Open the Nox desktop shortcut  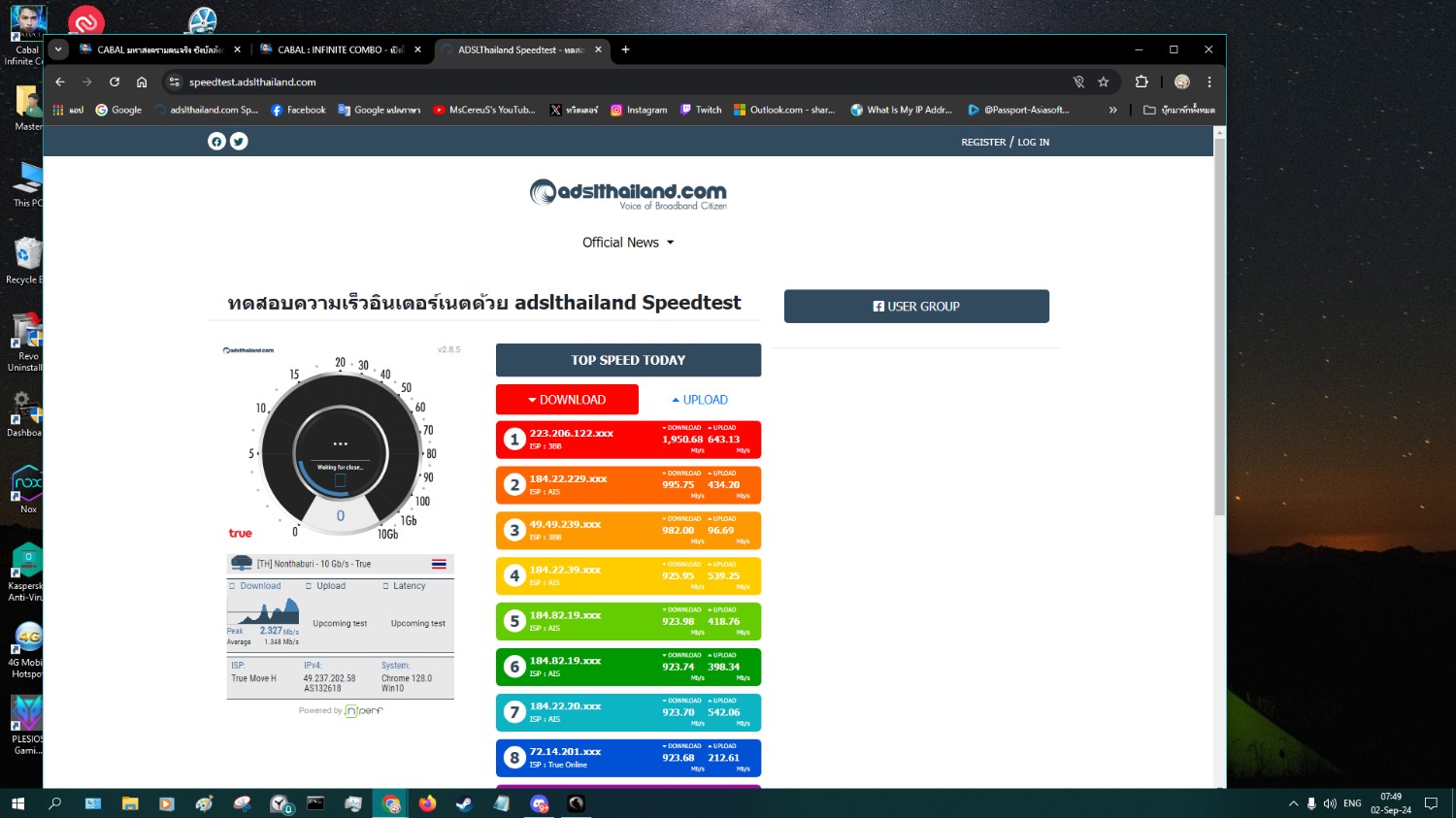[x=27, y=488]
